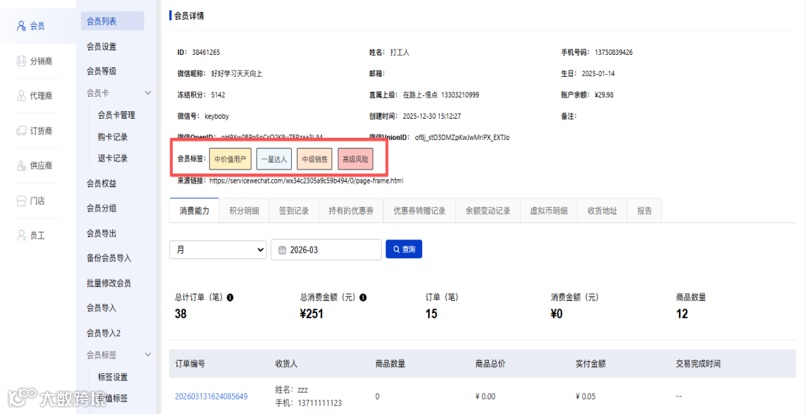Image resolution: width=806 pixels, height=414 pixels.
Task: Switch to the 消费能力 tab
Action: pos(194,211)
